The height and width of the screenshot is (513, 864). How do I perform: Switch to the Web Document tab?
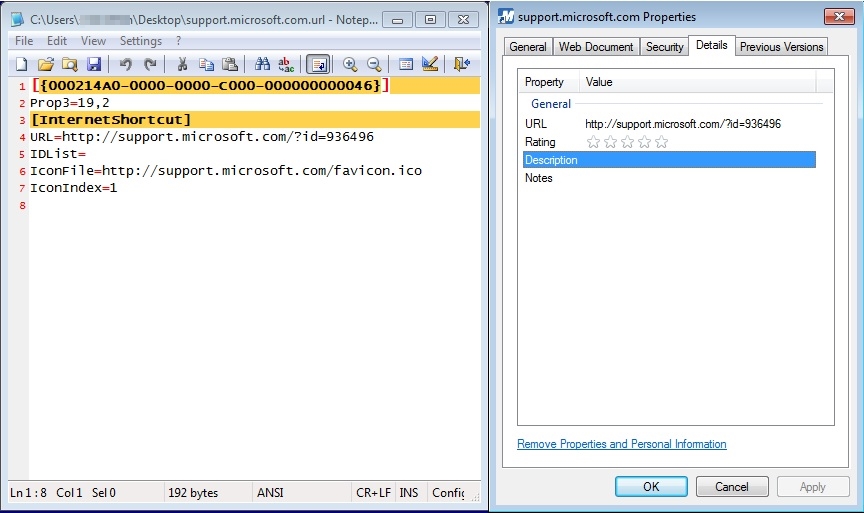(x=596, y=47)
